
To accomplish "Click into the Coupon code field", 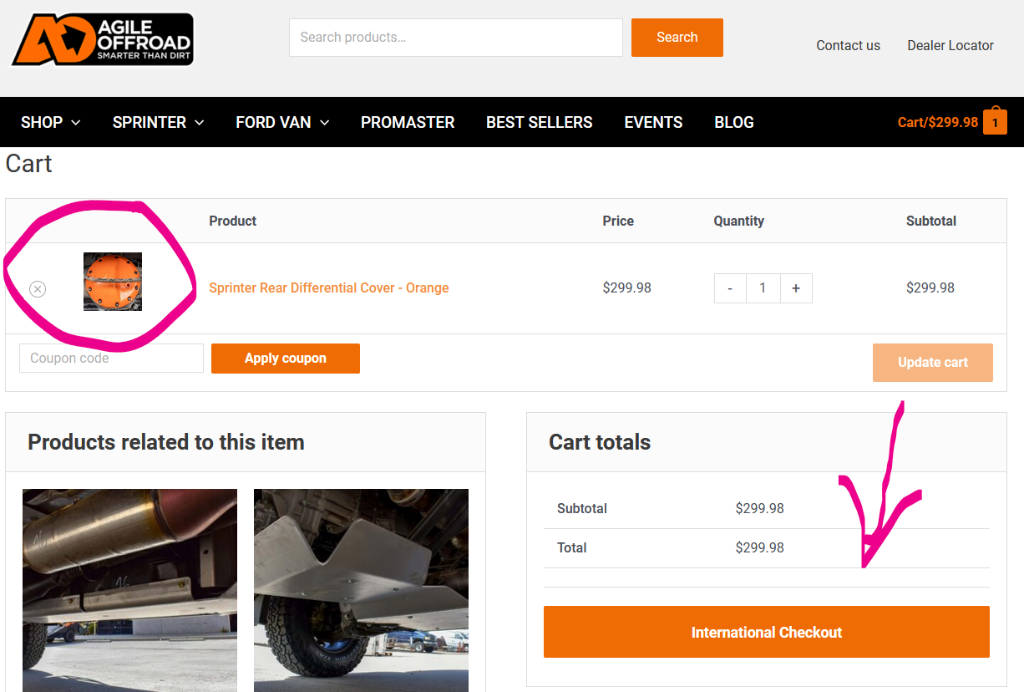I will (x=111, y=358).
